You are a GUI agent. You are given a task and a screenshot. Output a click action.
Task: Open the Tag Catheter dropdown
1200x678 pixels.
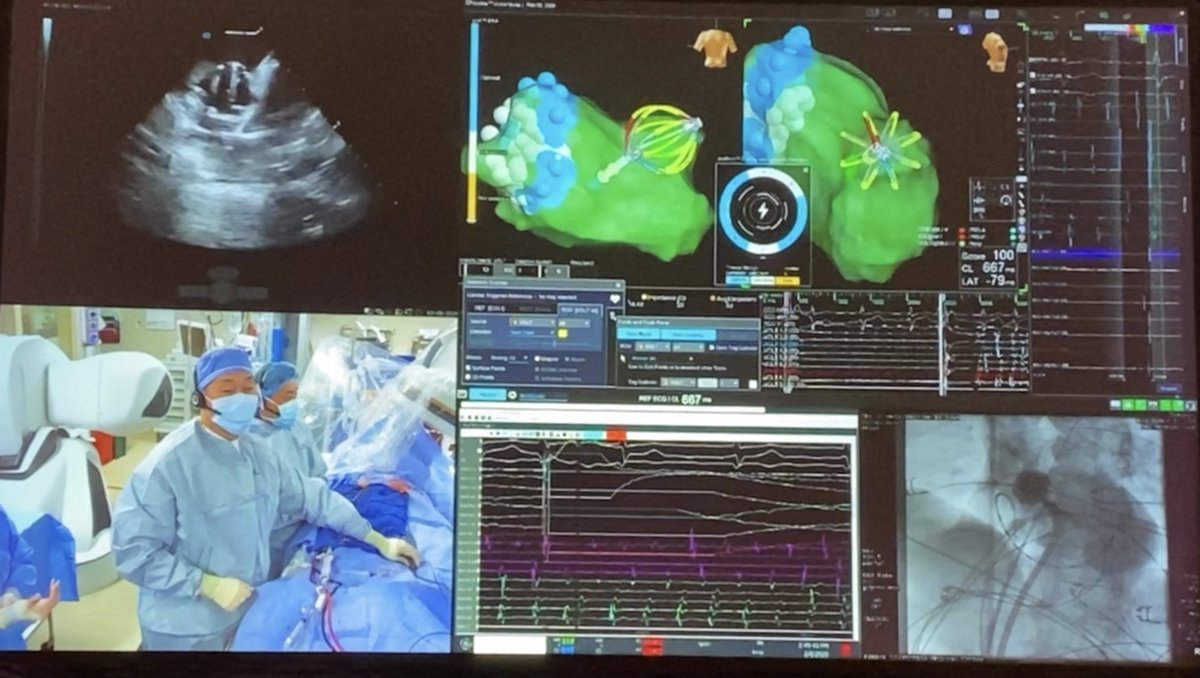coord(678,383)
